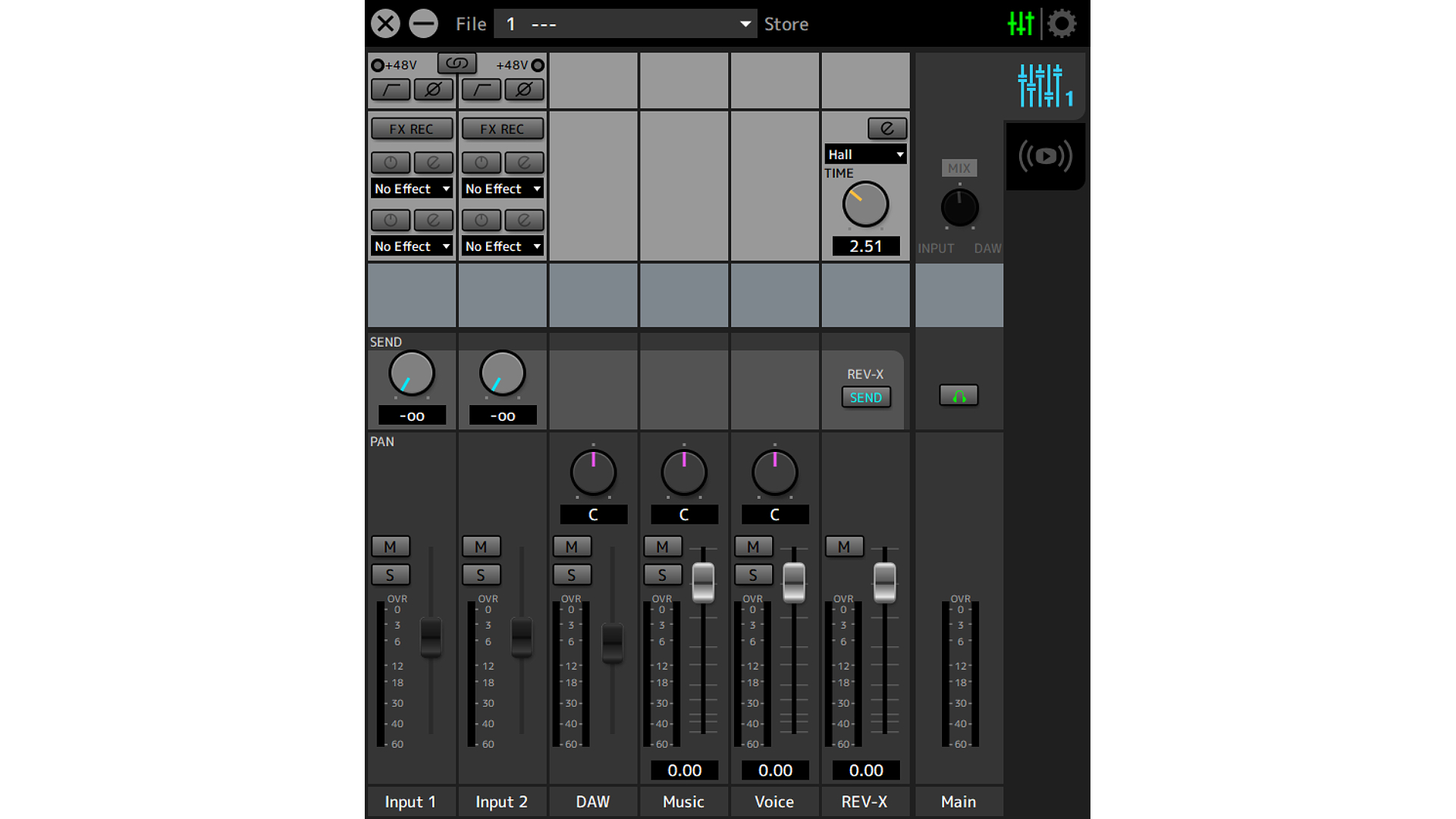Click the Store button
Image resolution: width=1456 pixels, height=819 pixels.
pos(786,24)
